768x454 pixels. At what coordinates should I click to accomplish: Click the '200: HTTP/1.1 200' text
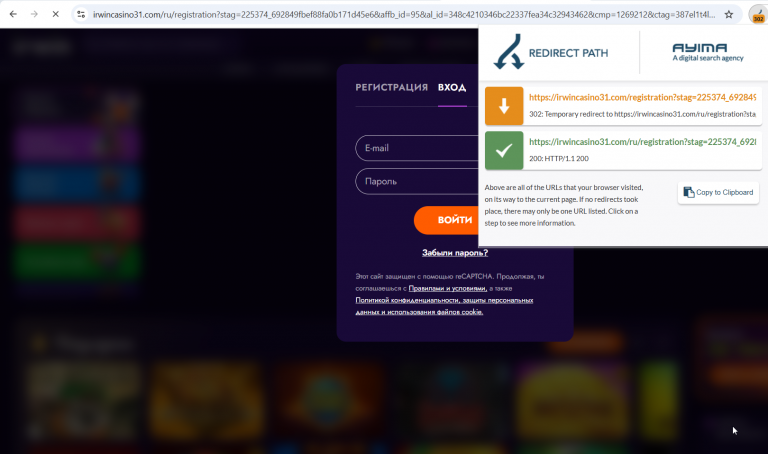click(x=559, y=159)
